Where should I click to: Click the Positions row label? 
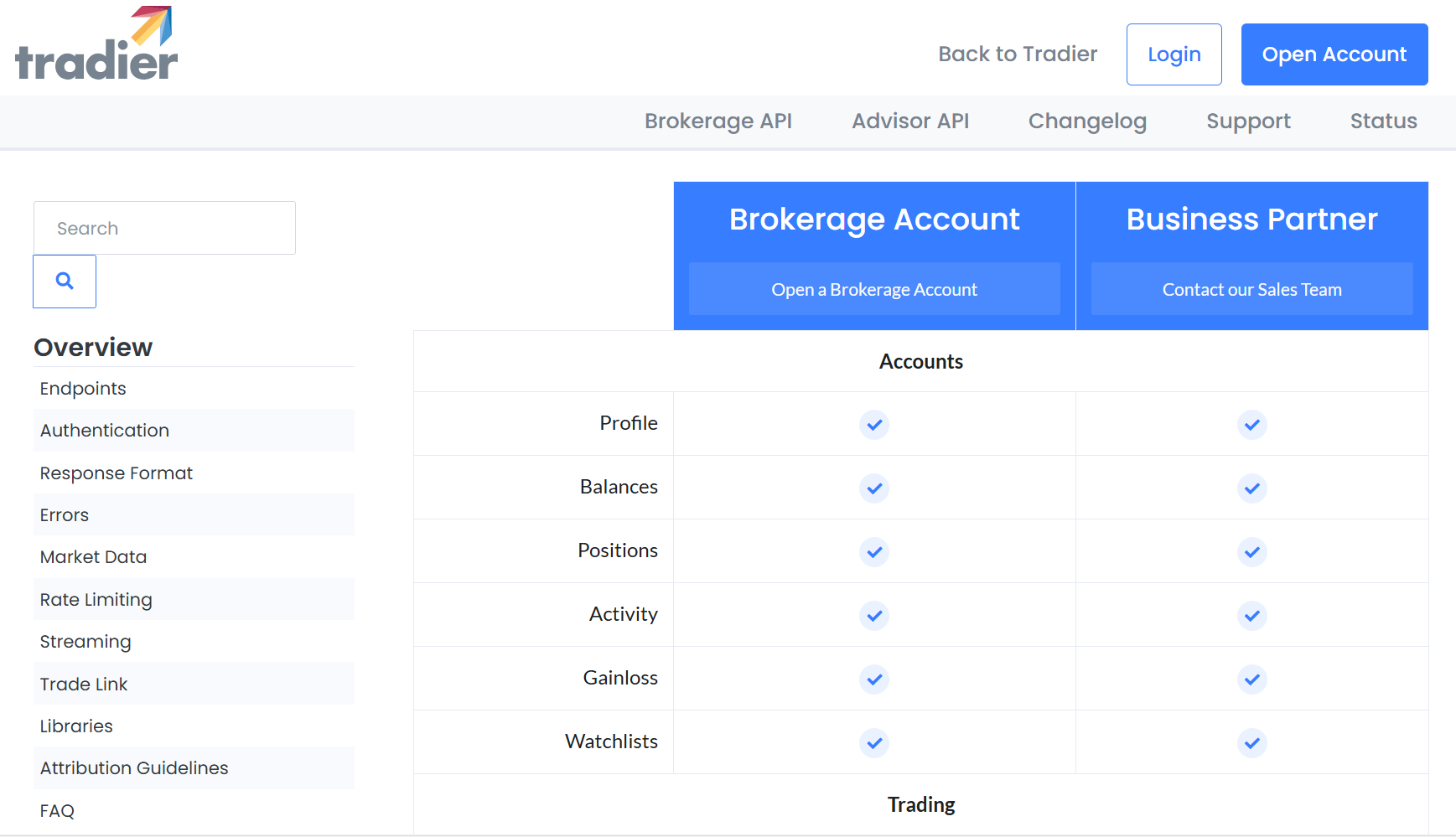point(618,550)
